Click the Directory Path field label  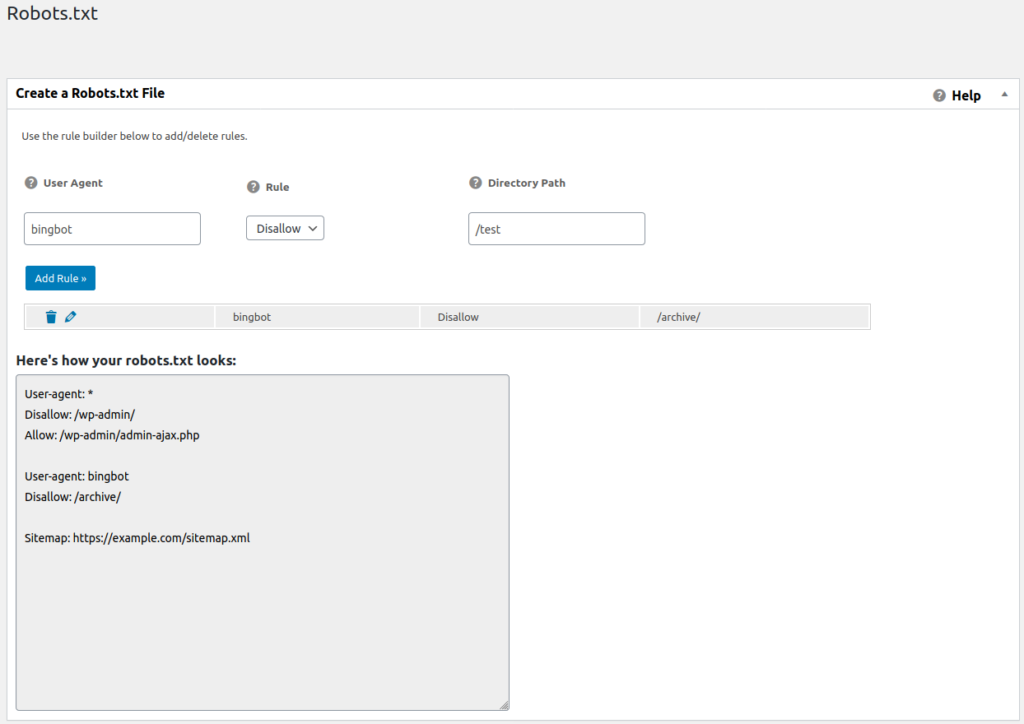click(526, 183)
